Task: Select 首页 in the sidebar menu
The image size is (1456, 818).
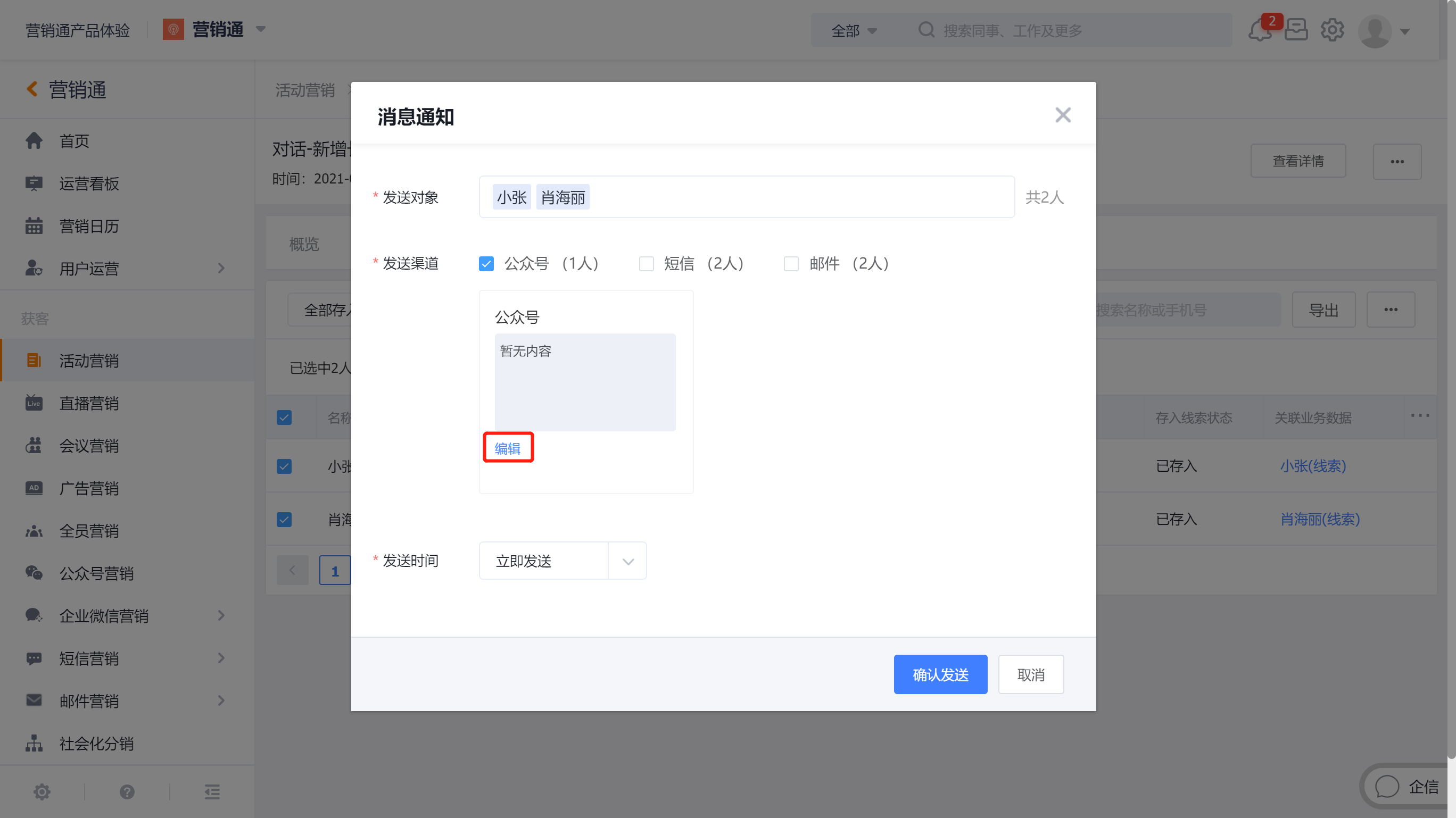Action: [x=127, y=140]
